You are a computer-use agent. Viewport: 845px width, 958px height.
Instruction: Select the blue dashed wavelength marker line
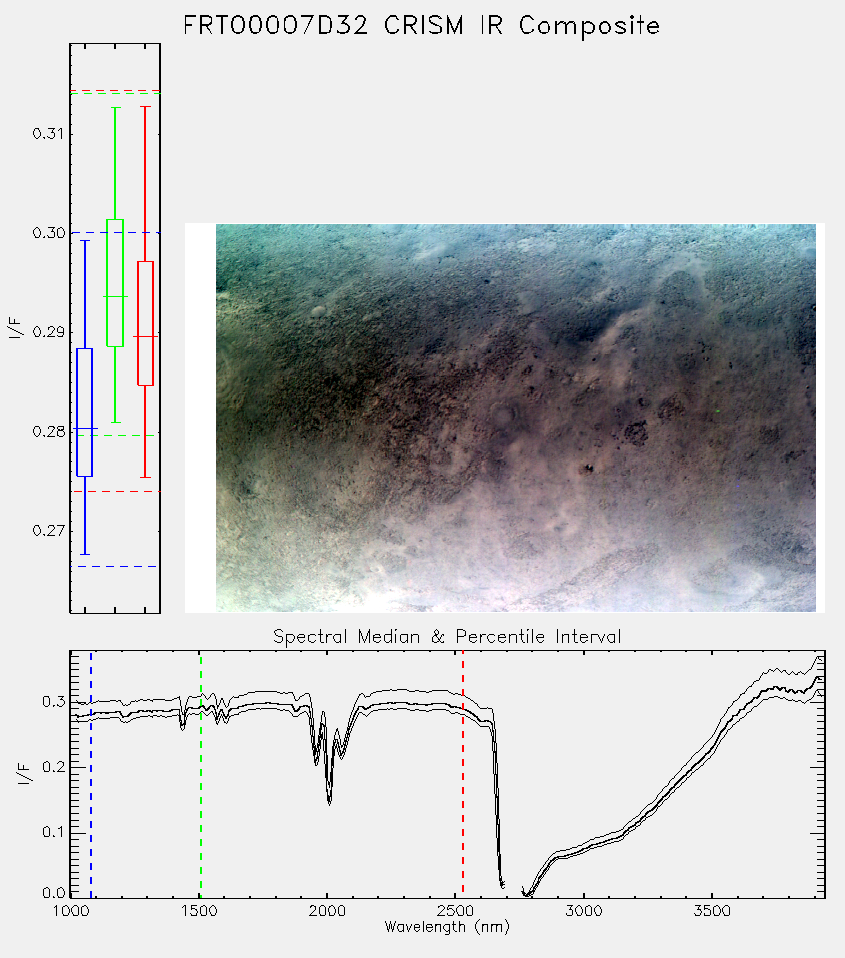point(91,774)
